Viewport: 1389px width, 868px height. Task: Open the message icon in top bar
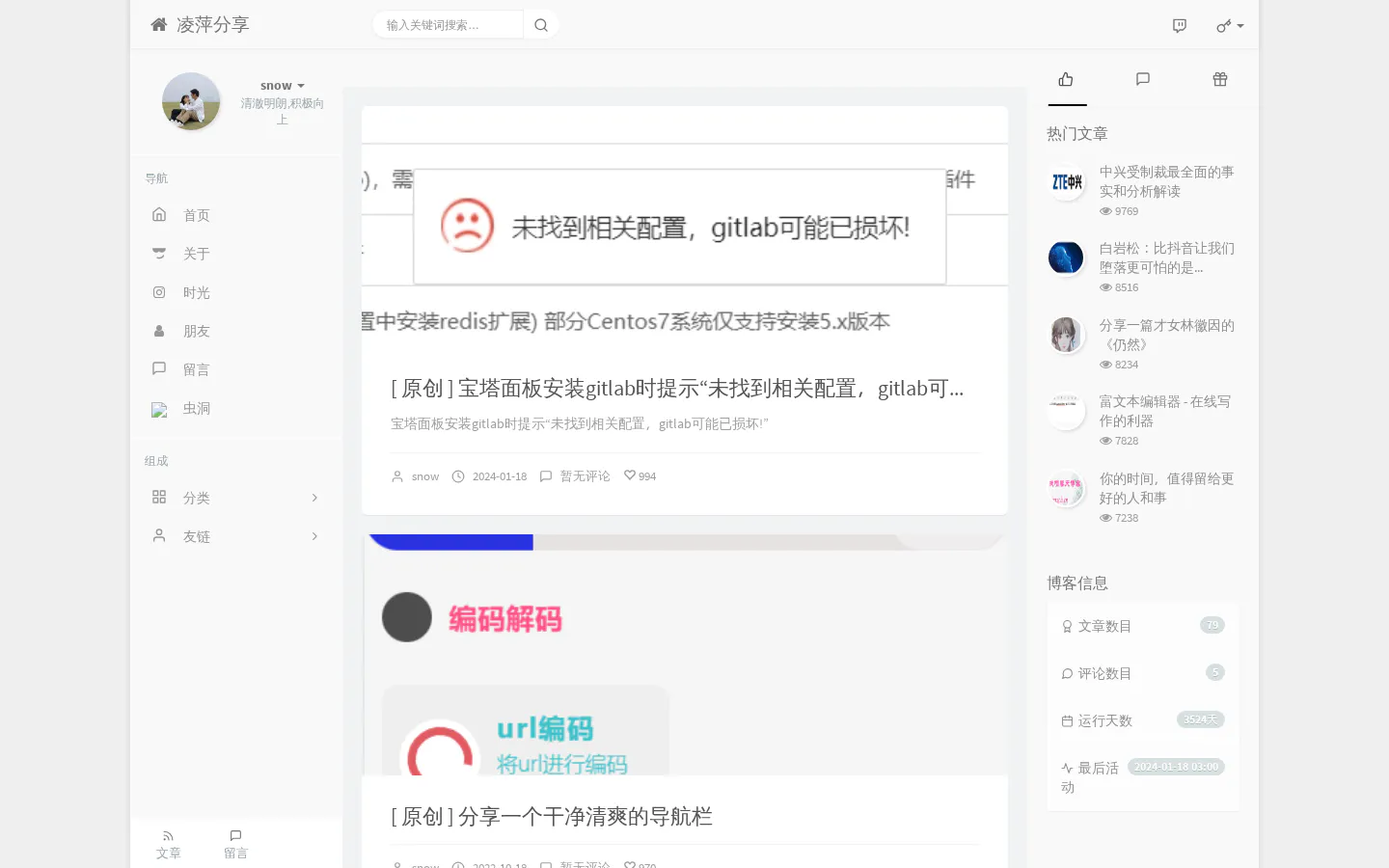1179,26
